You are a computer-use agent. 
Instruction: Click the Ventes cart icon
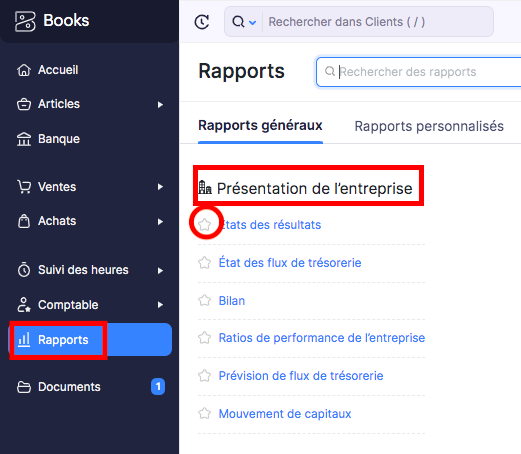24,187
